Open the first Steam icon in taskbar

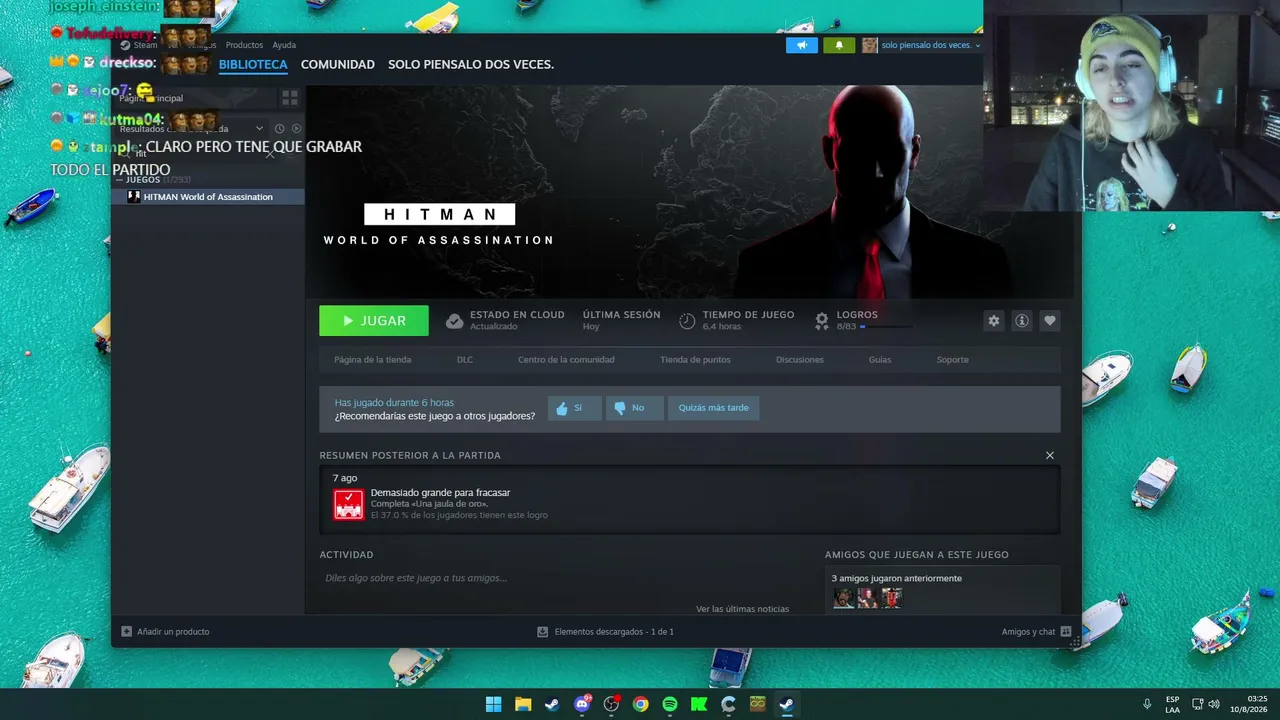click(552, 704)
